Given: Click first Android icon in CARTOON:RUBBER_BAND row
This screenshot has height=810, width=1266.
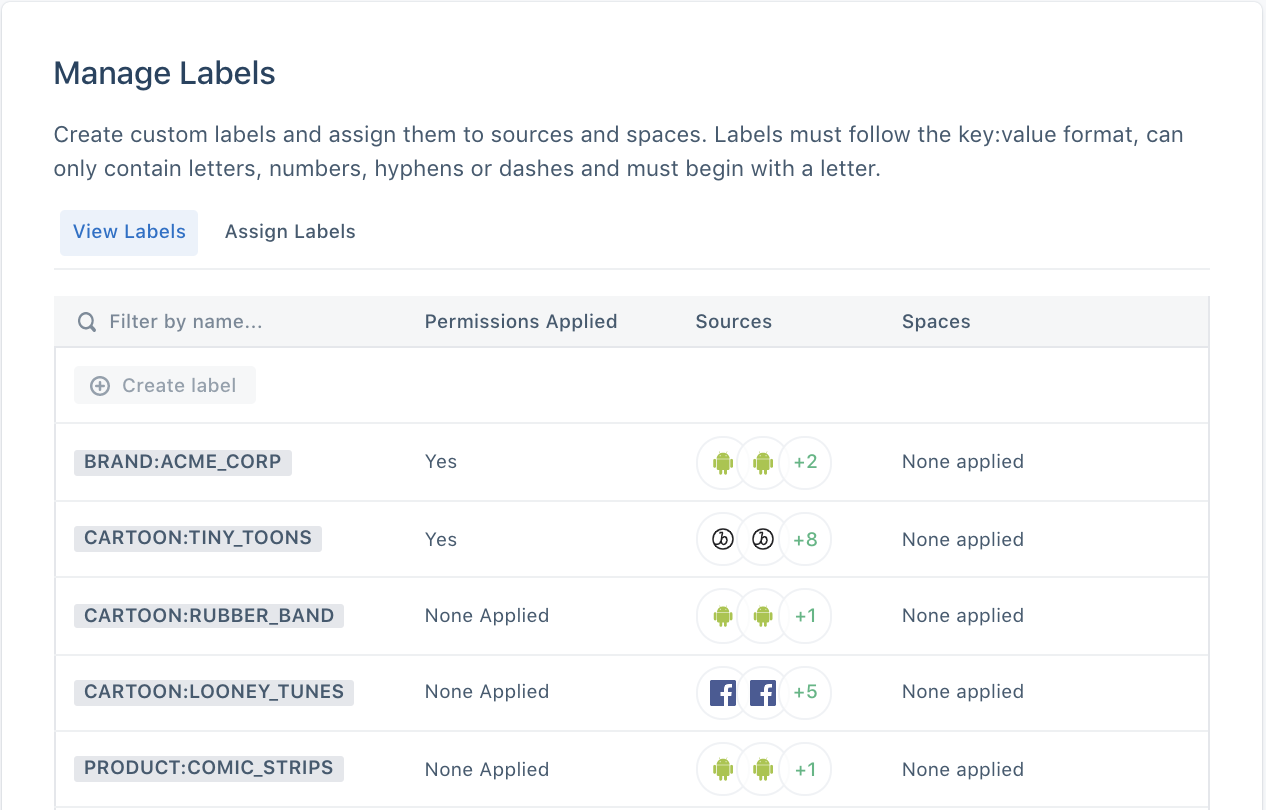Looking at the screenshot, I should click(x=723, y=616).
